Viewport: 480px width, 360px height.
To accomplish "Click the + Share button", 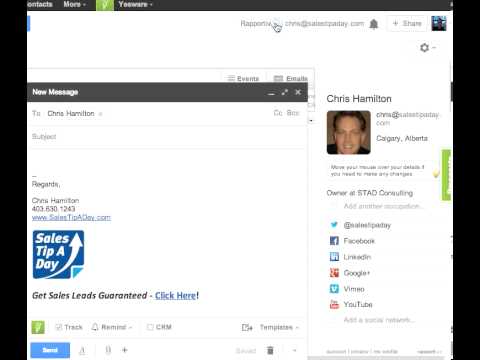I will tap(407, 24).
